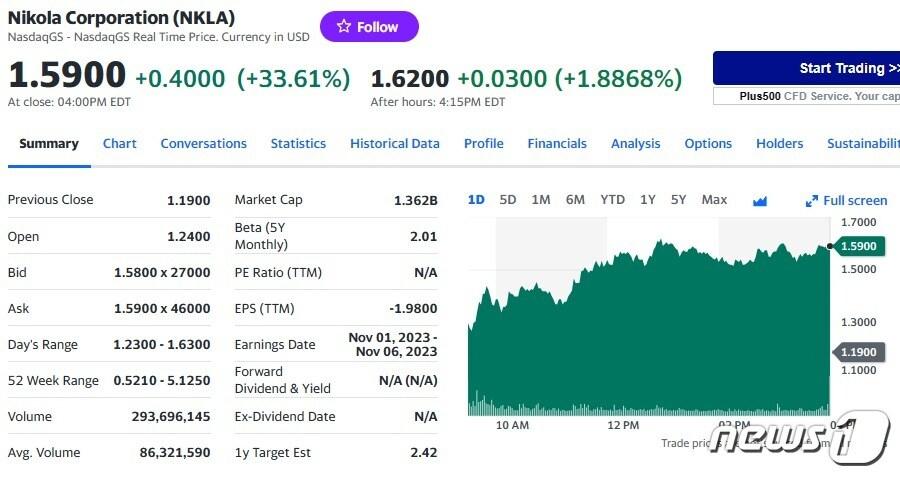This screenshot has height=477, width=900.
Task: Open the Financials tab
Action: click(557, 144)
